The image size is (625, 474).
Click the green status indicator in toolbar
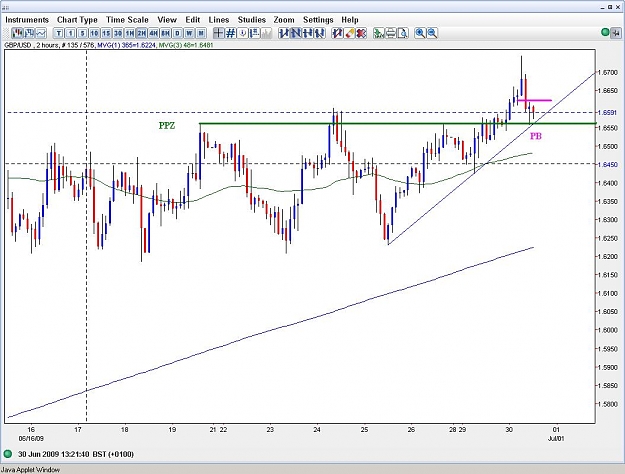(x=605, y=32)
